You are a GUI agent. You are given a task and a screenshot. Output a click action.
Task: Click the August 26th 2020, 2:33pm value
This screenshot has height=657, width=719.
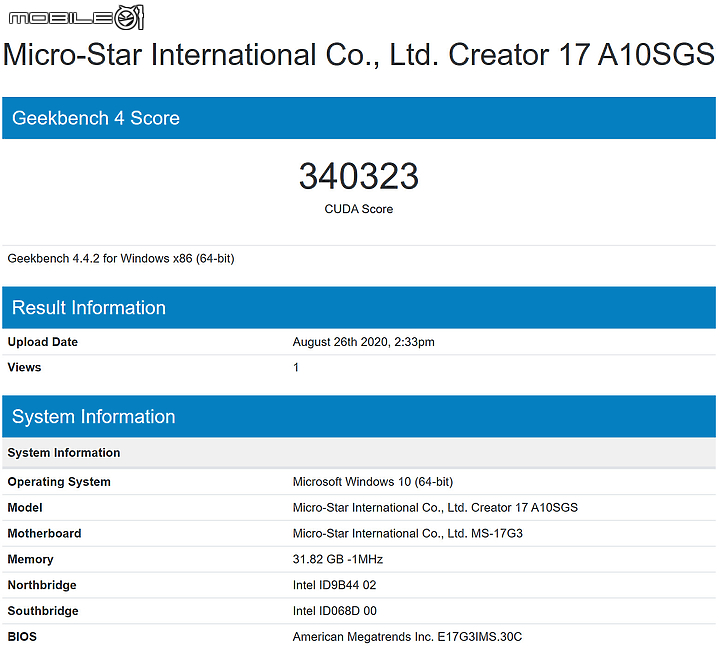[x=364, y=342]
